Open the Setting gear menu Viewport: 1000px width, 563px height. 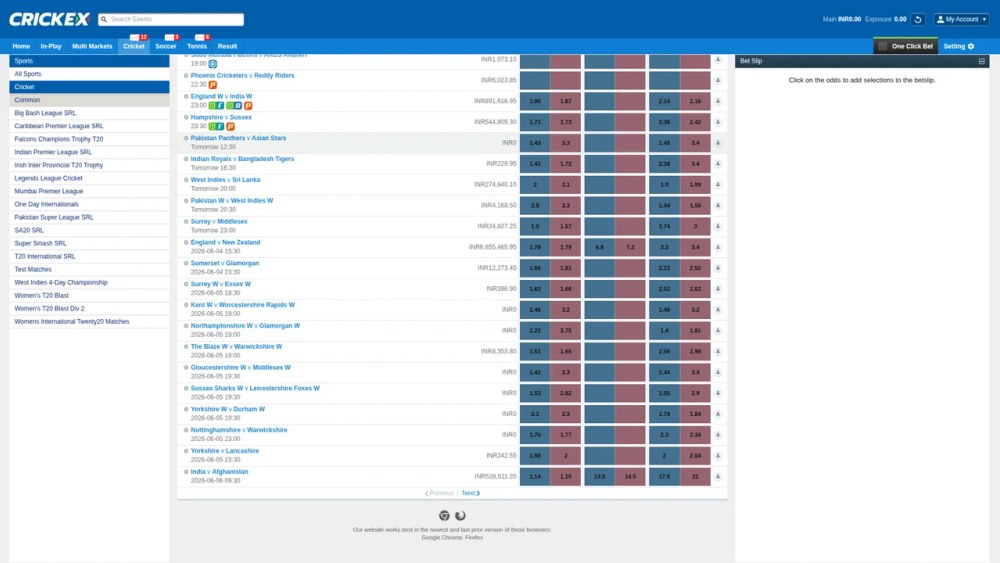click(959, 46)
